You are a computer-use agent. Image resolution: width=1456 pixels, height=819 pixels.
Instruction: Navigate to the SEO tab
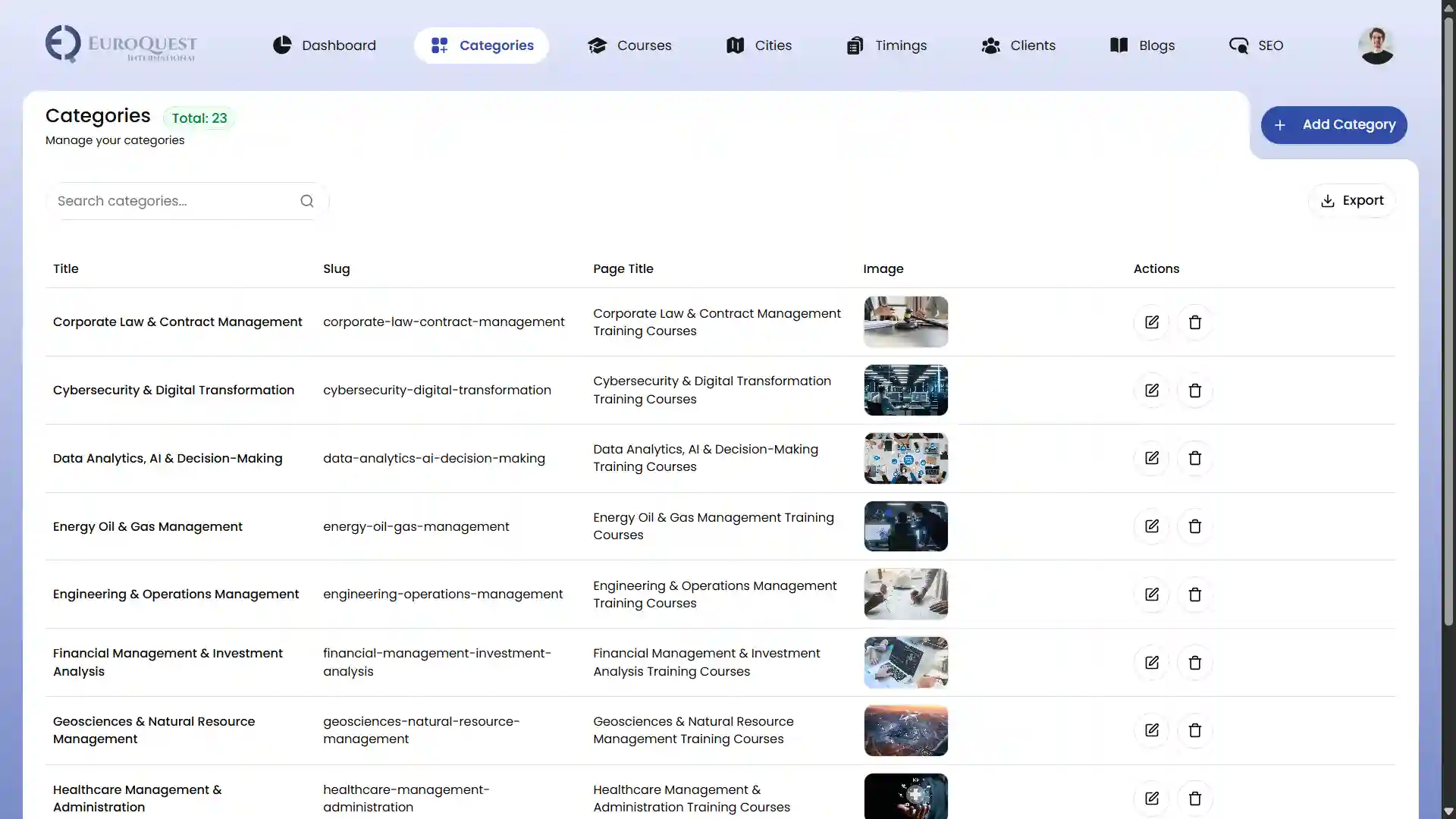click(1256, 45)
